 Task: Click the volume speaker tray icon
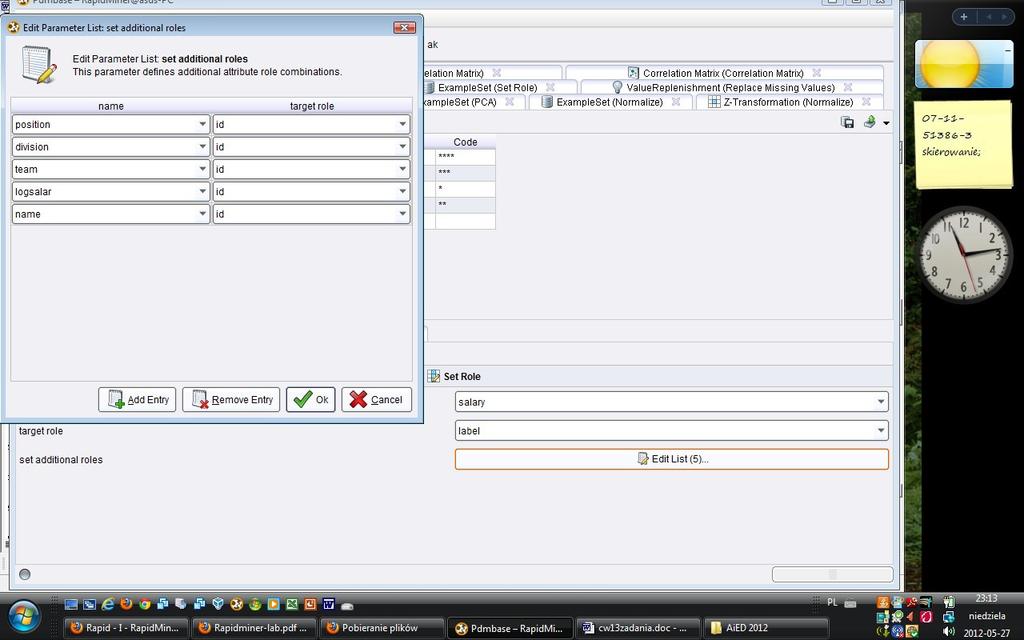click(949, 631)
